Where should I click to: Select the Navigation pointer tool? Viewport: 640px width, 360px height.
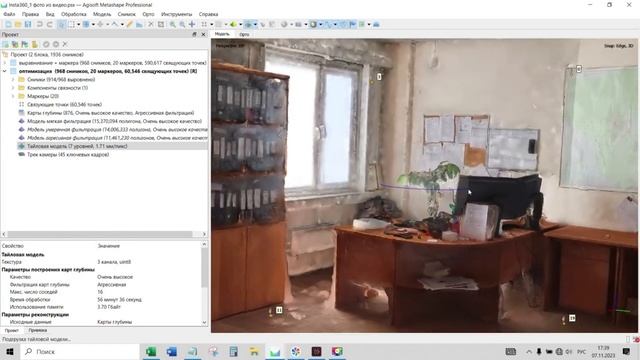[x=61, y=24]
